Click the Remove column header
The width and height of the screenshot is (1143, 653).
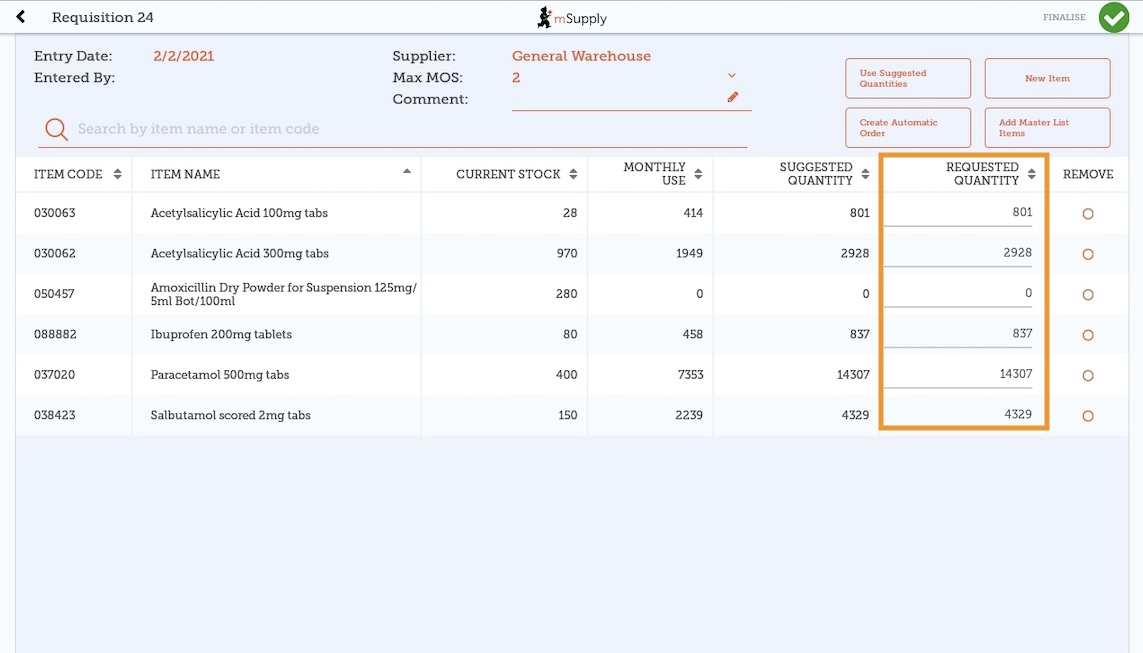[x=1087, y=174]
